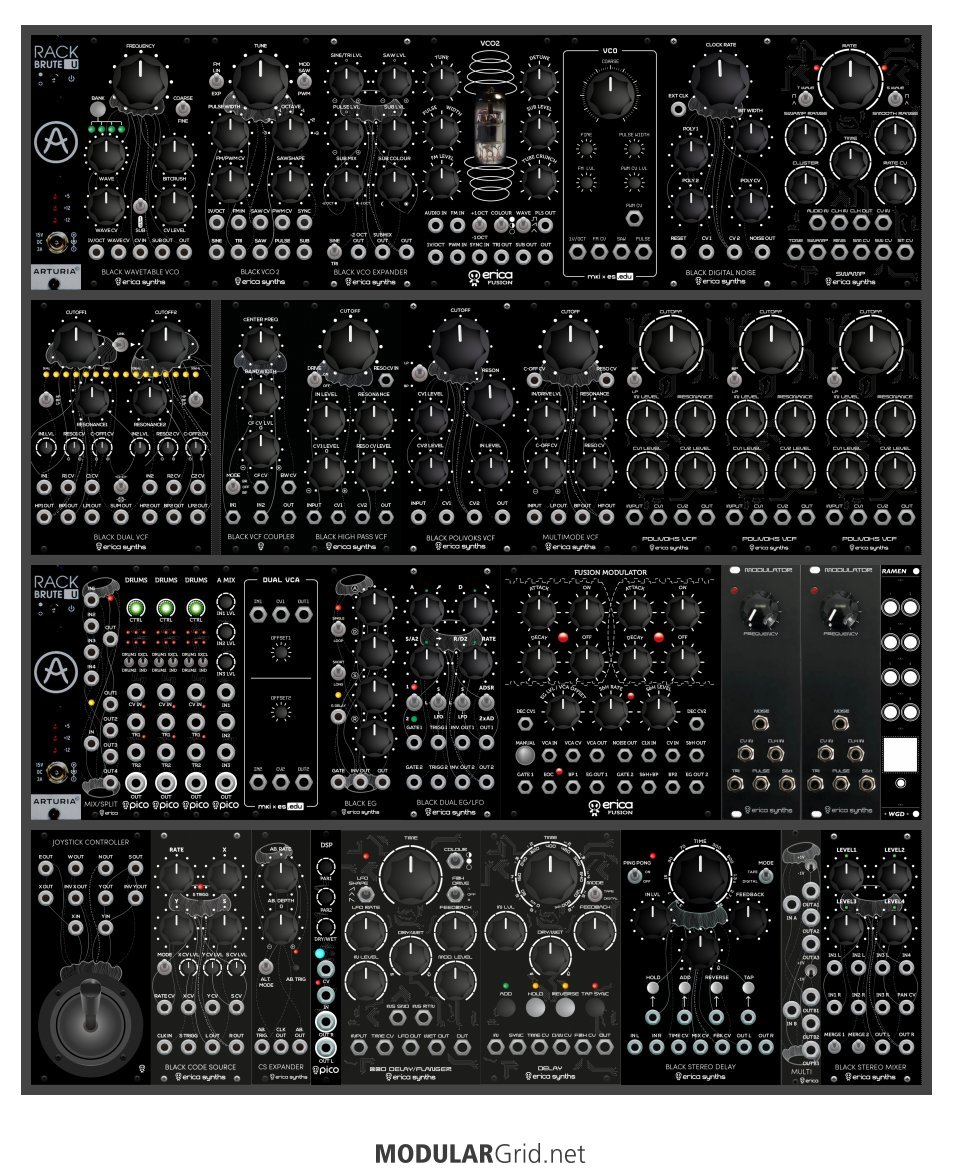Toggle the COARSE/FINE switch on Black Wavetable VCO

pyautogui.click(x=183, y=109)
